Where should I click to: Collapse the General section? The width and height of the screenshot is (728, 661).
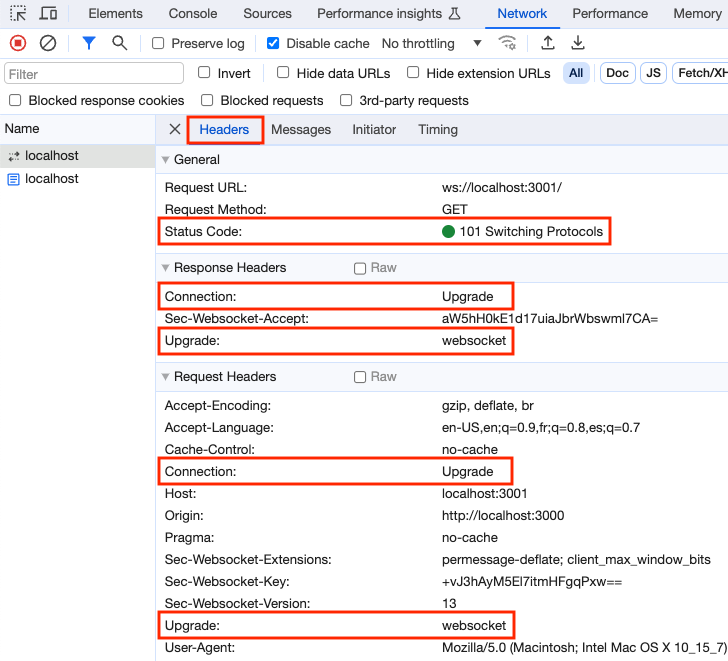[165, 160]
